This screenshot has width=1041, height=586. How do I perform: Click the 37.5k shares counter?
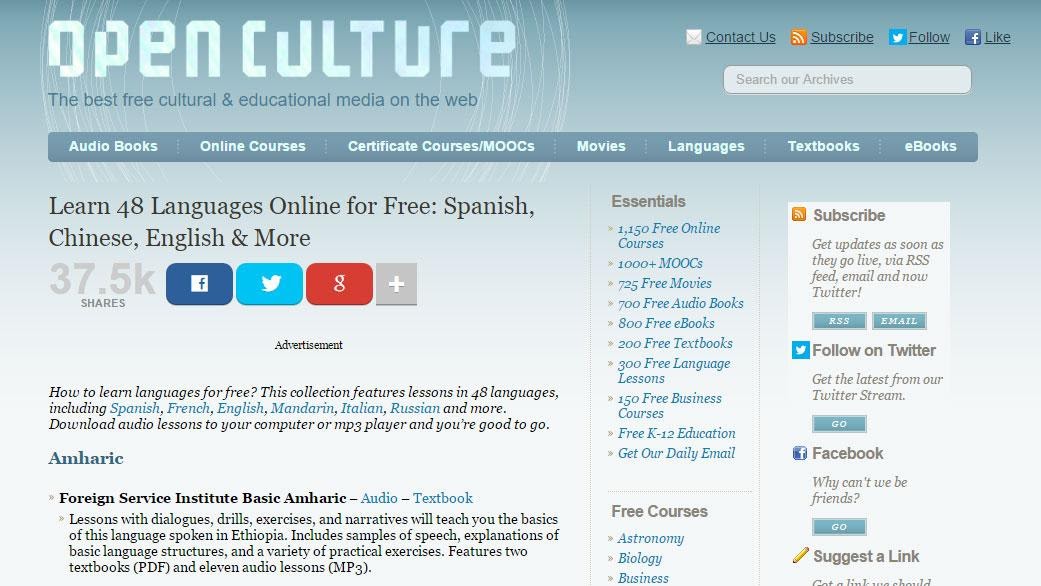click(x=102, y=285)
